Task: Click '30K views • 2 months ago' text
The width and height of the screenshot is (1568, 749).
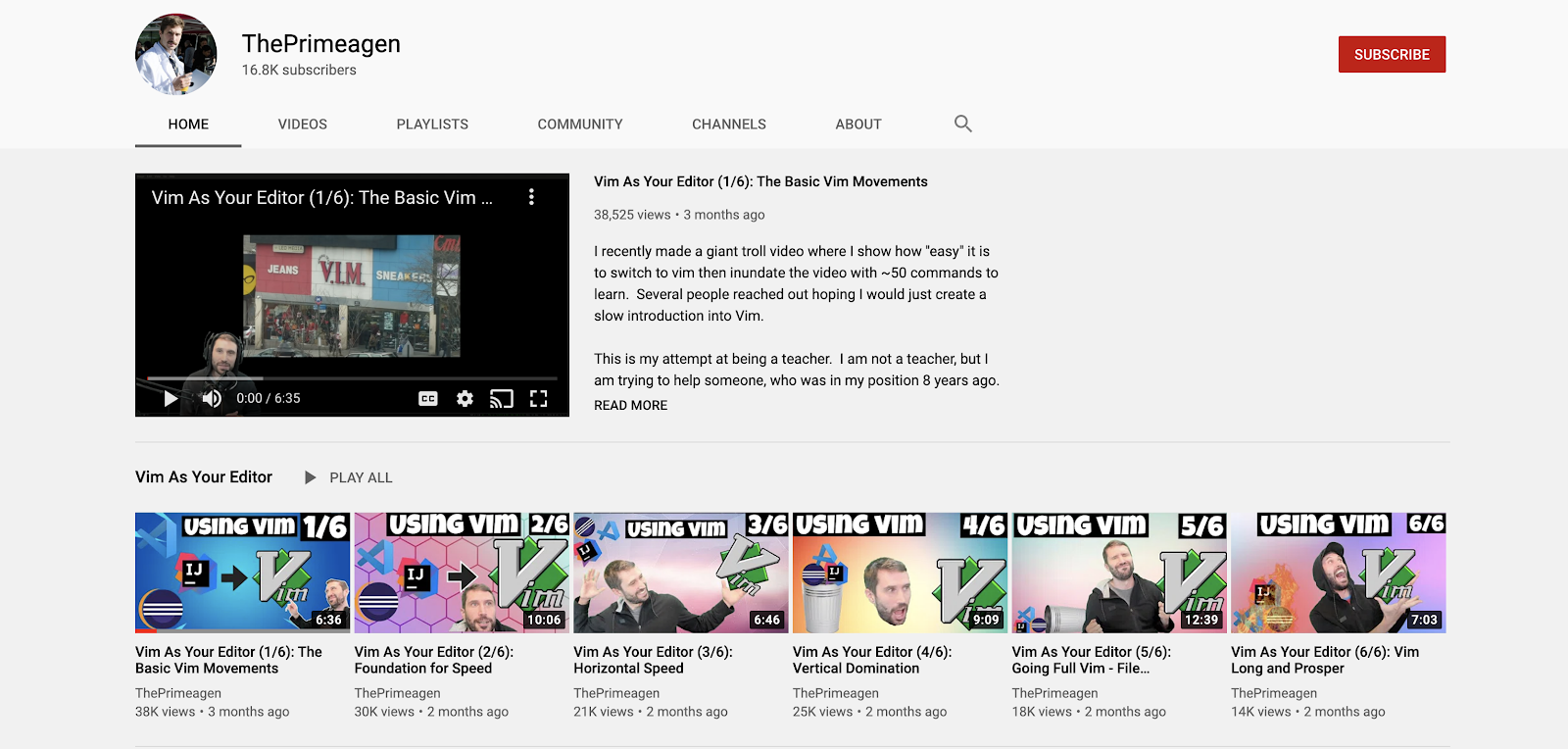Action: click(x=431, y=712)
